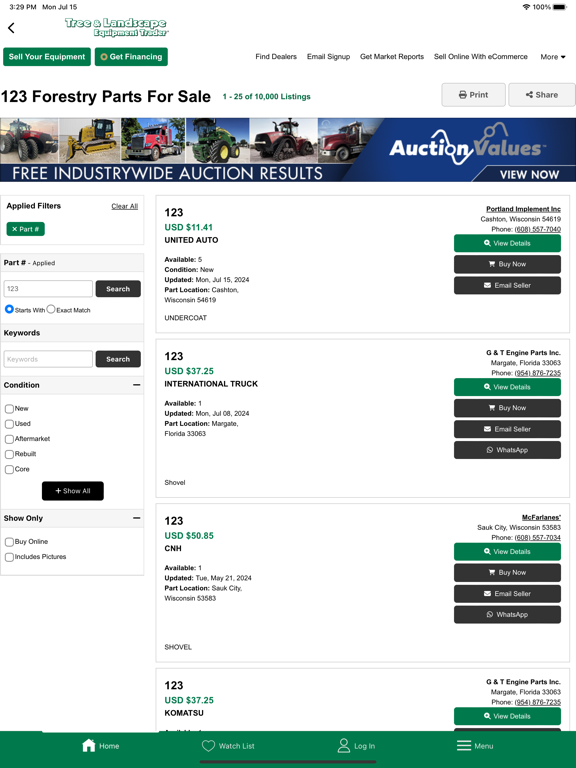Contact via WhatsApp for INTERNATIONAL TRUCK listing
This screenshot has width=576, height=768.
click(507, 450)
